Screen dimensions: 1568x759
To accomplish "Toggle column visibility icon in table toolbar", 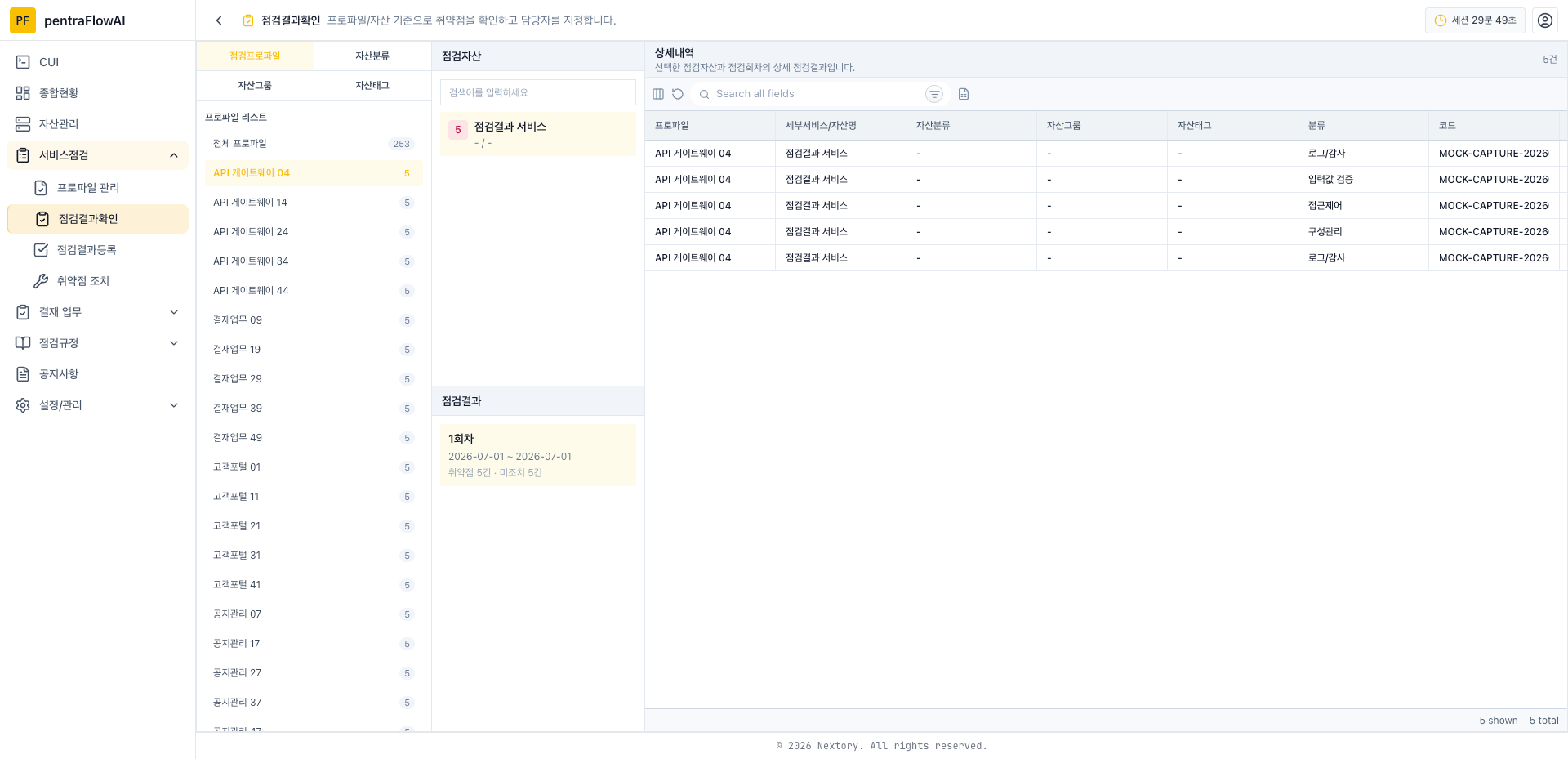I will 658,94.
